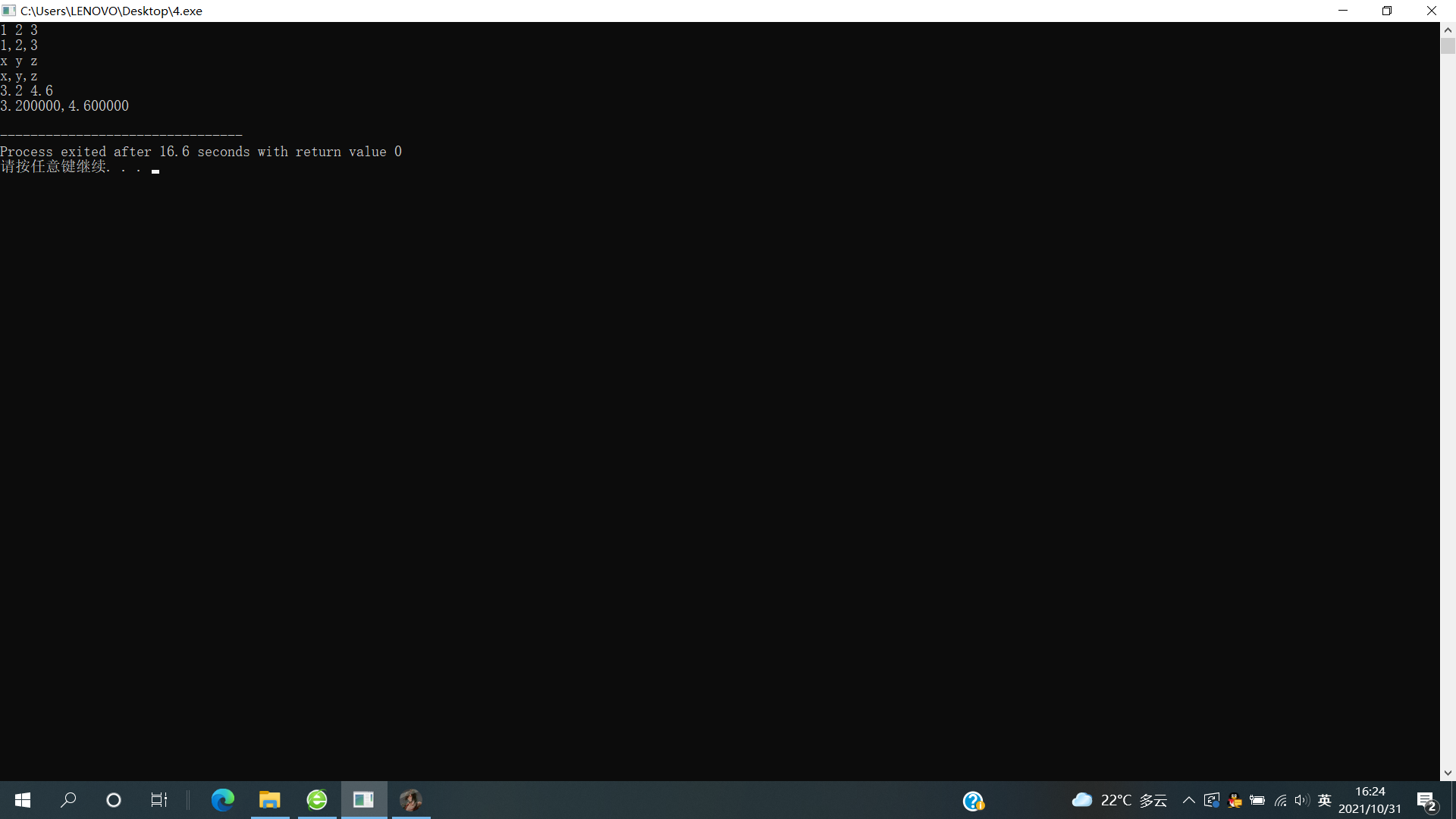Image resolution: width=1456 pixels, height=819 pixels.
Task: Open File Explorer from the taskbar
Action: point(269,800)
